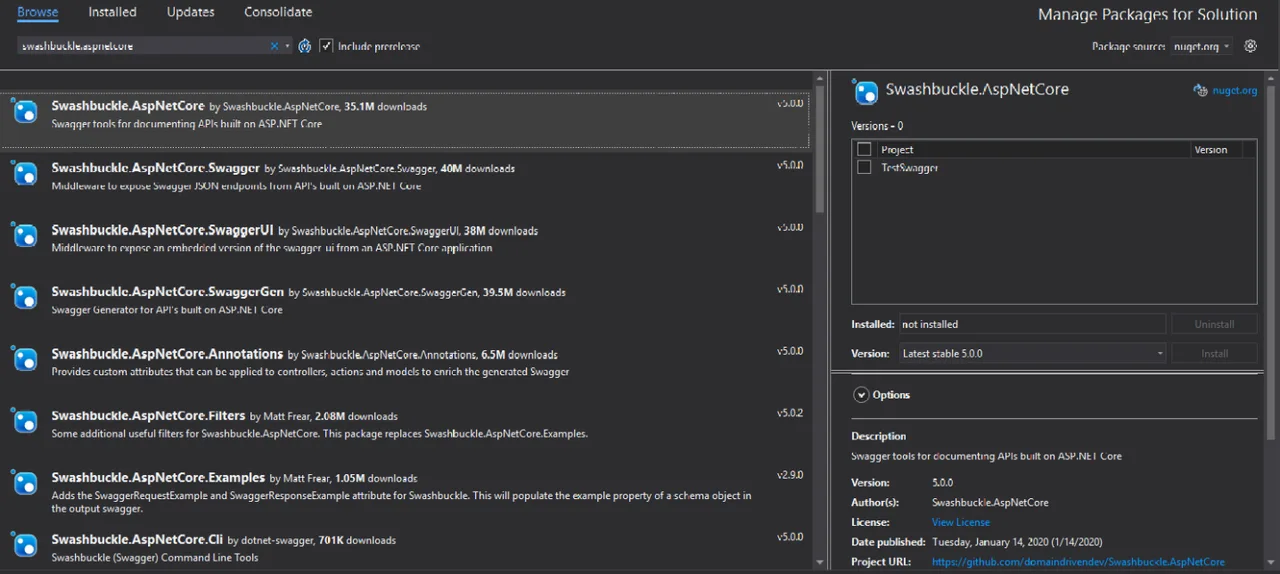Click the Swashbuckle.AspNetCore.Filters package icon
The image size is (1280, 574).
[25, 421]
